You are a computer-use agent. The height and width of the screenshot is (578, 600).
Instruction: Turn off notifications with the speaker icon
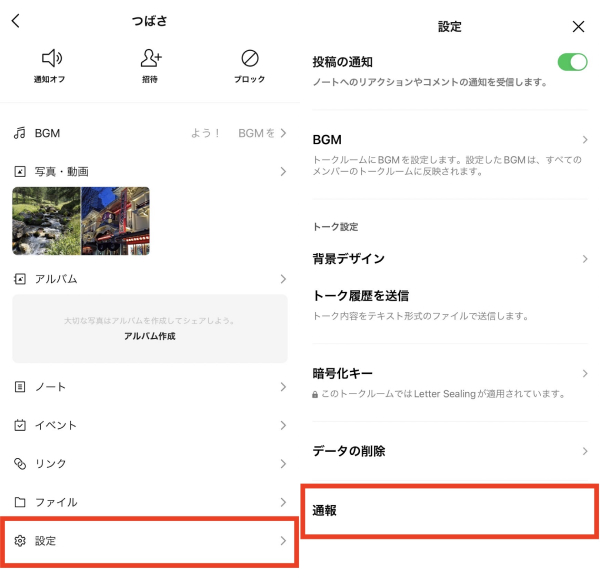point(52,58)
